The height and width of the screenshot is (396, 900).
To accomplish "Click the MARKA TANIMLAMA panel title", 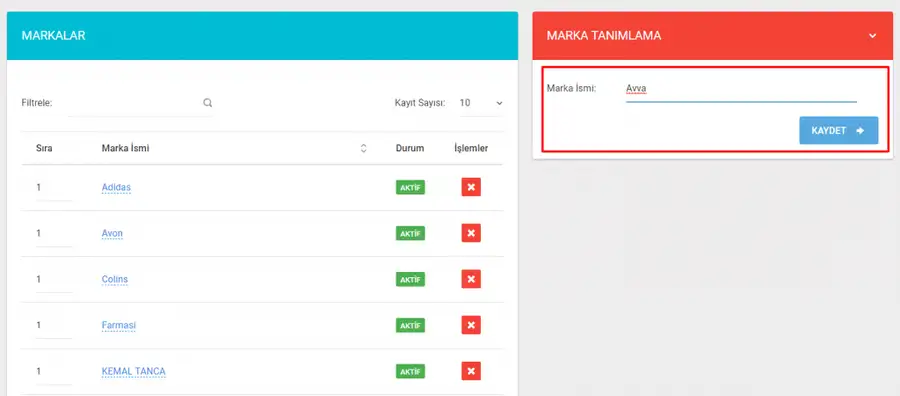I will 604,36.
